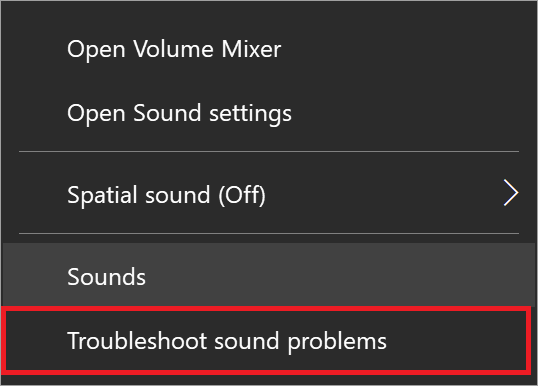Image resolution: width=538 pixels, height=386 pixels.
Task: Choose the highlighted Sounds item
Action: coord(269,277)
